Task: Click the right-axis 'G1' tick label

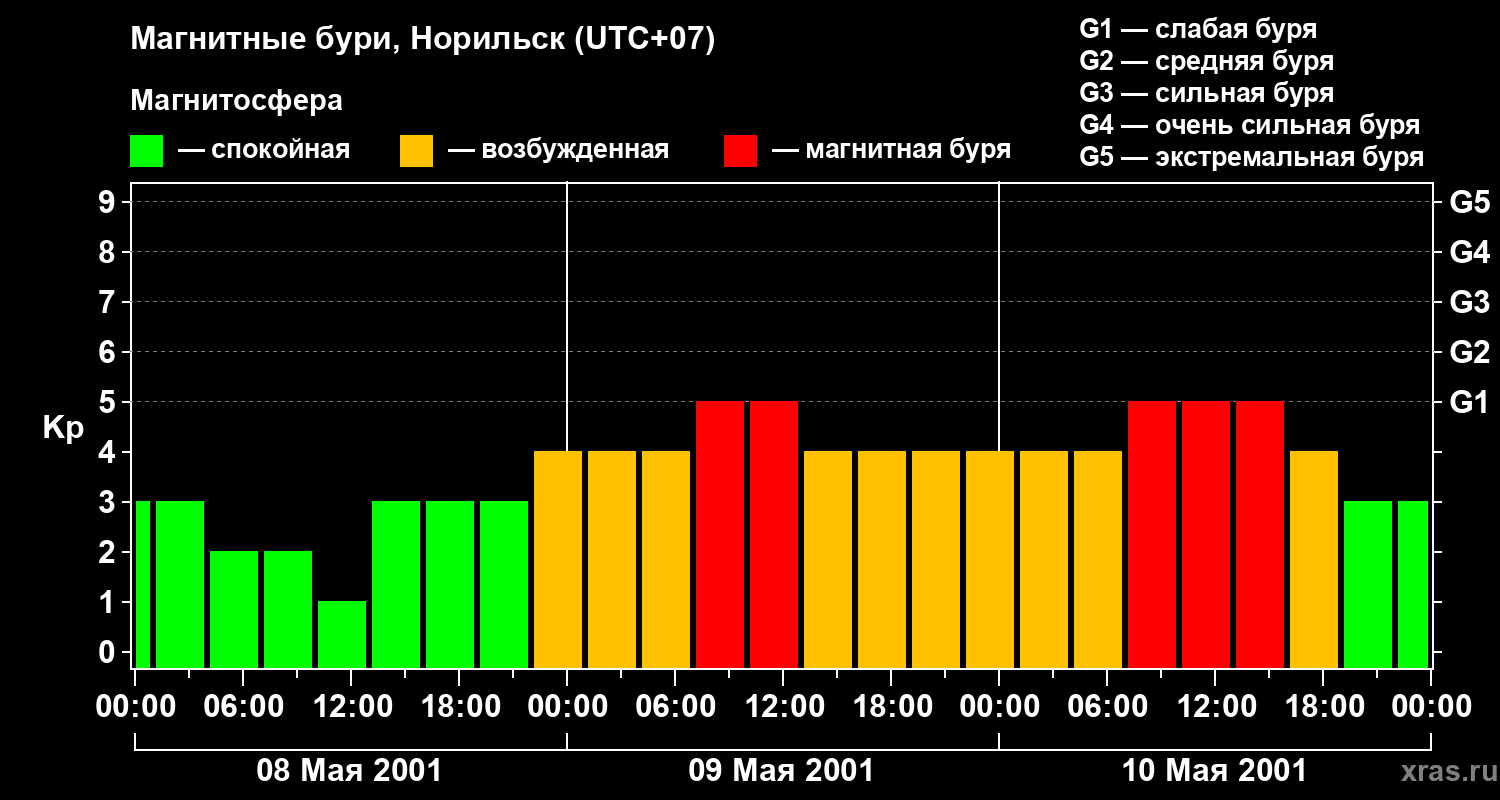Action: pyautogui.click(x=1469, y=402)
